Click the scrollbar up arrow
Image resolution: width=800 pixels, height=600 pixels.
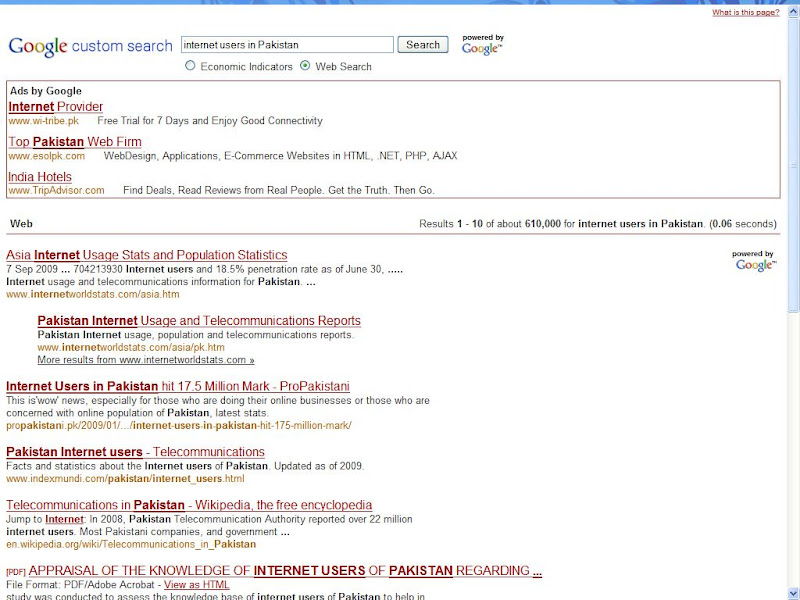point(793,11)
